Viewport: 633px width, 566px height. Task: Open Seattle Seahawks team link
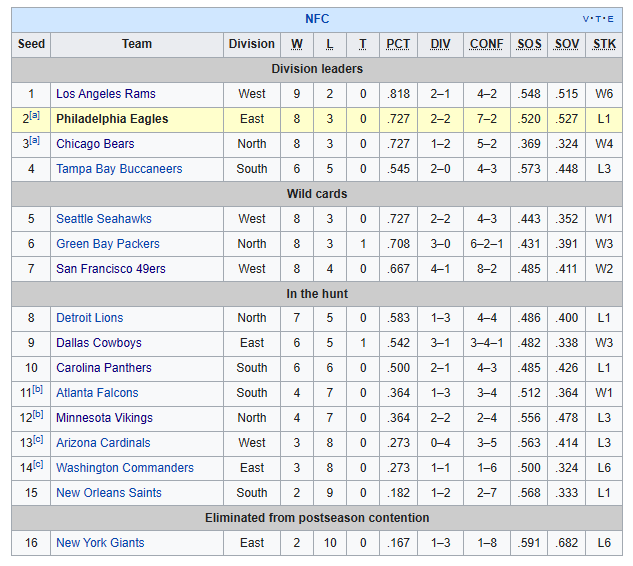(104, 219)
